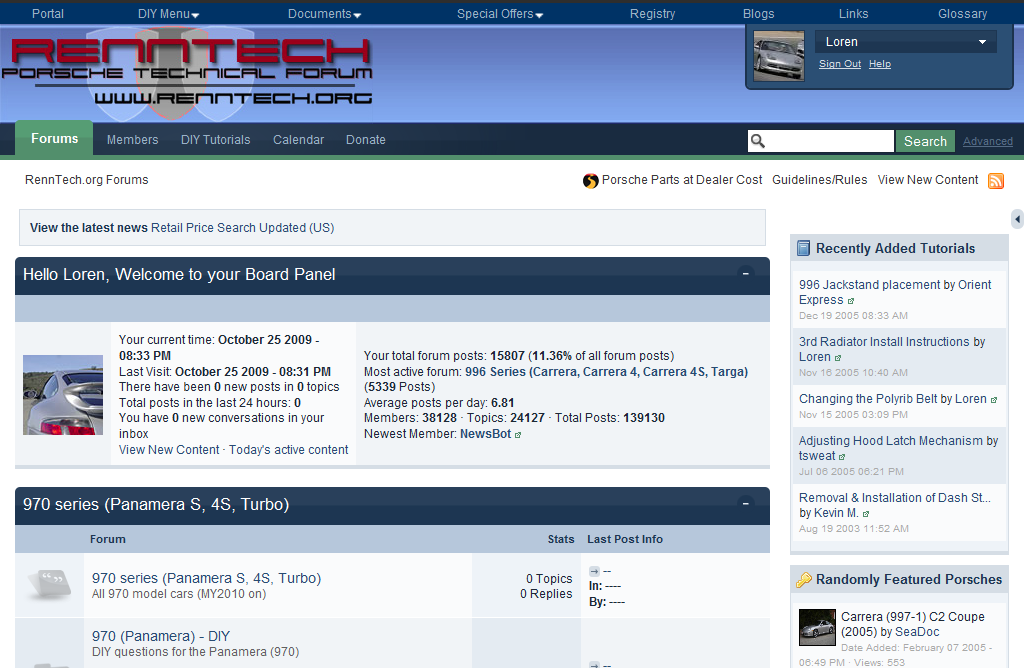Open the DIY Menu dropdown
Image resolution: width=1024 pixels, height=668 pixels.
click(x=168, y=14)
